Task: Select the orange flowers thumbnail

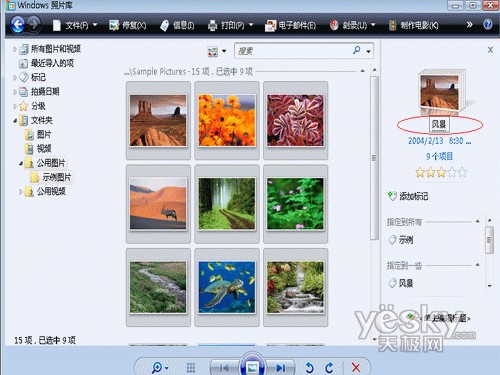Action: tap(227, 120)
